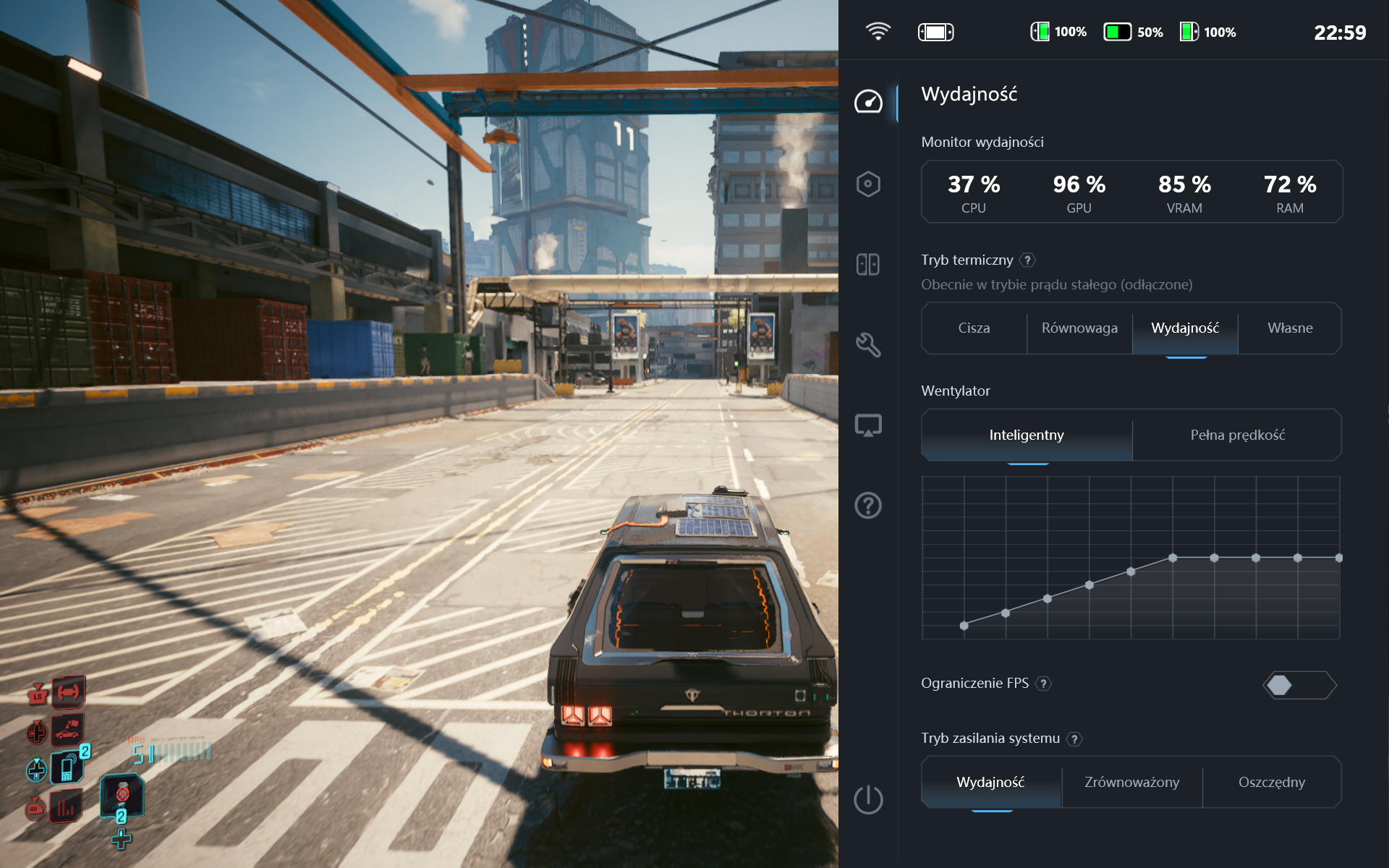Select Cisza thermal mode
This screenshot has height=868, width=1389.
click(x=974, y=328)
